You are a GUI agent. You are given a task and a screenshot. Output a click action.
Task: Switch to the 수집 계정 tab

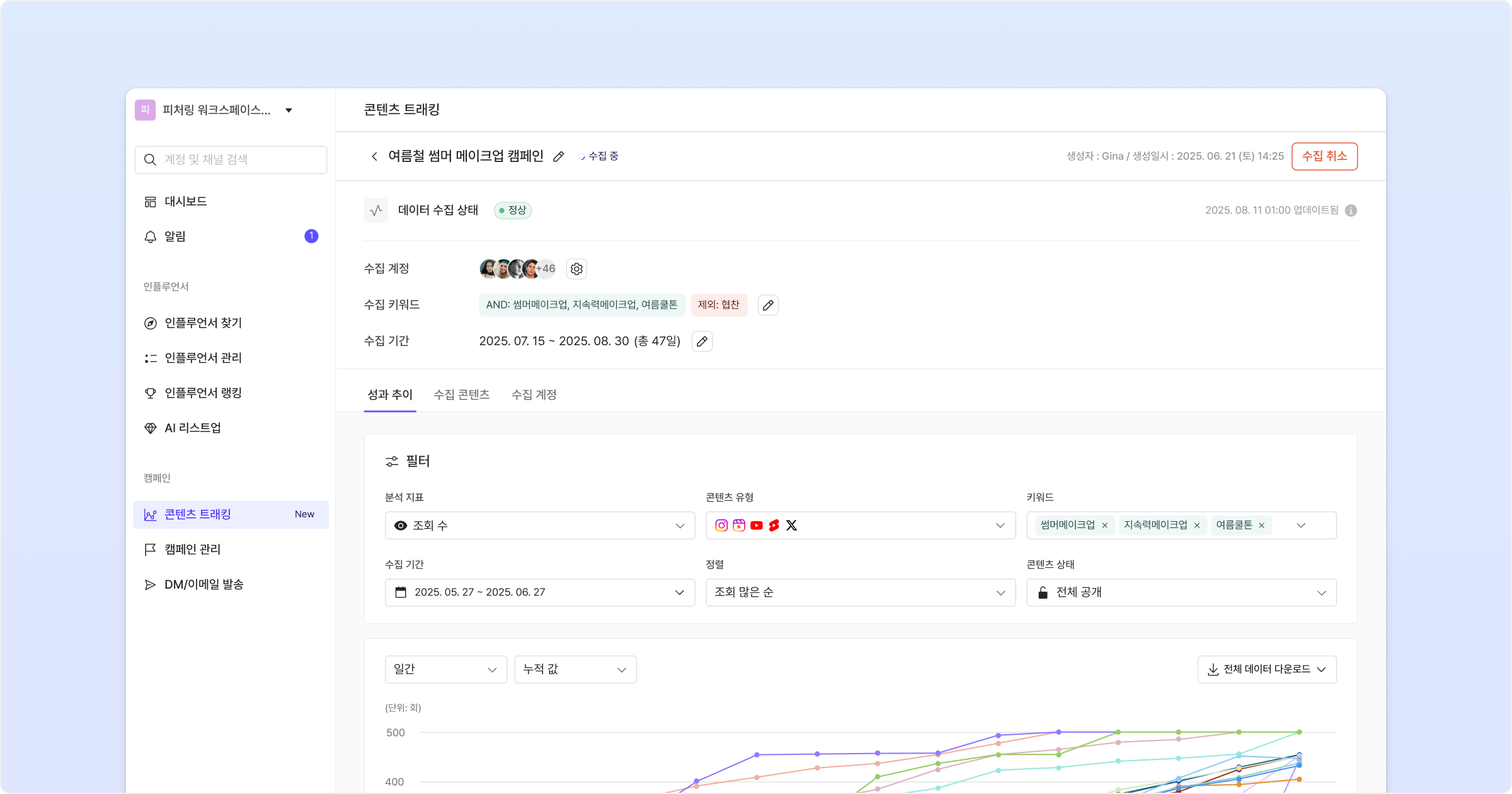(534, 395)
